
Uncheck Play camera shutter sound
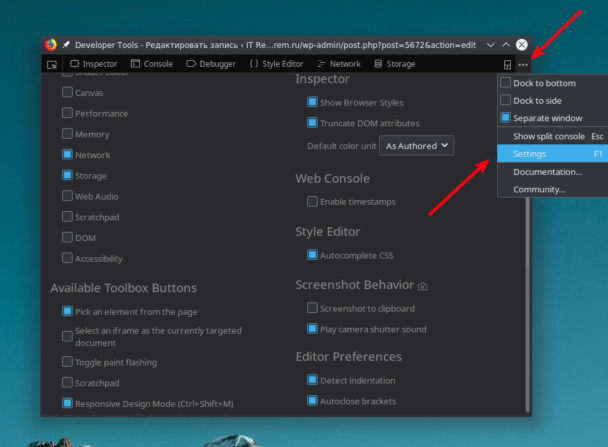pos(312,329)
